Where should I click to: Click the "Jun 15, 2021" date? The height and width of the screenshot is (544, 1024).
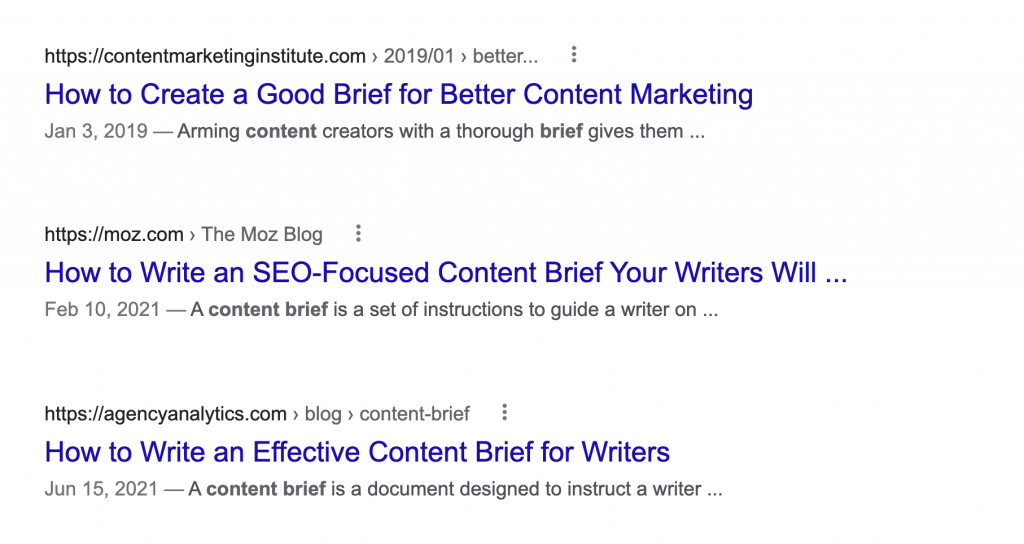(x=102, y=490)
